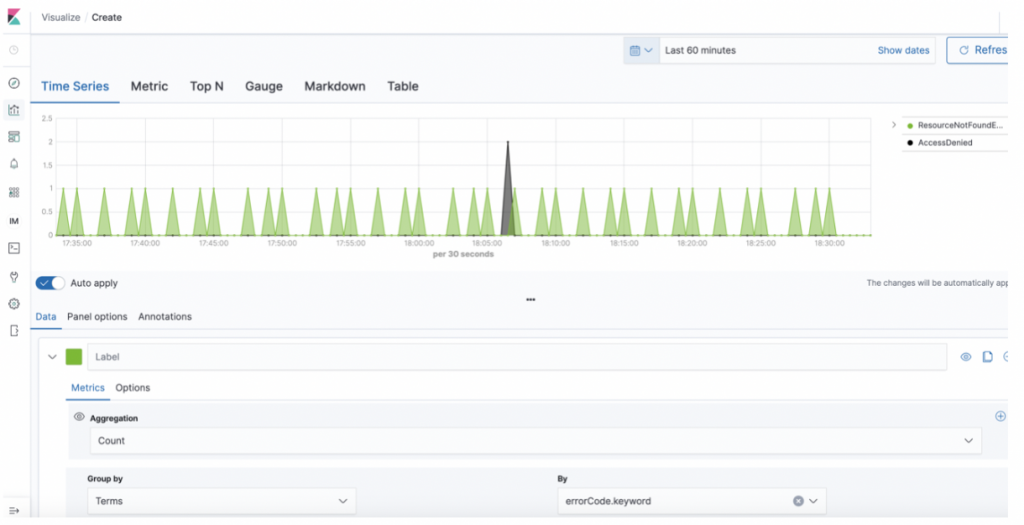Open the Group by Terms dropdown
This screenshot has height=525, width=1024.
(x=220, y=500)
